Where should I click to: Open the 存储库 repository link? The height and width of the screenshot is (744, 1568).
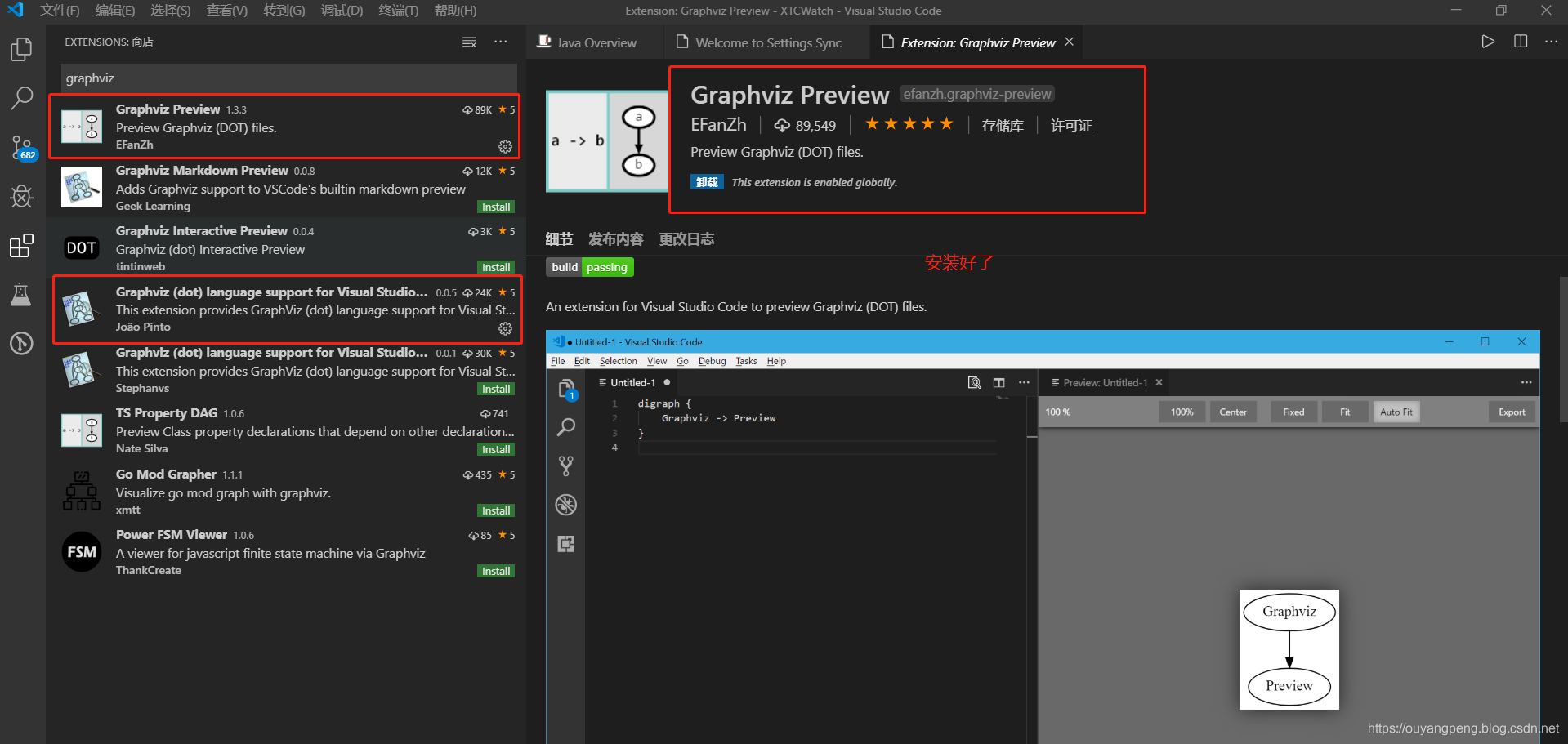1003,126
